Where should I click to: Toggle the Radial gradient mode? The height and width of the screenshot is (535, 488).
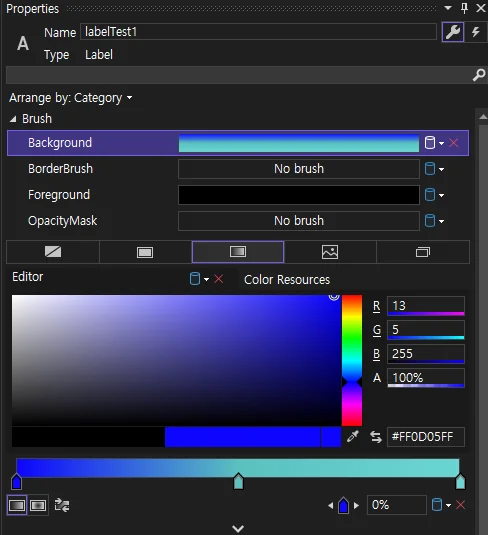pos(38,505)
